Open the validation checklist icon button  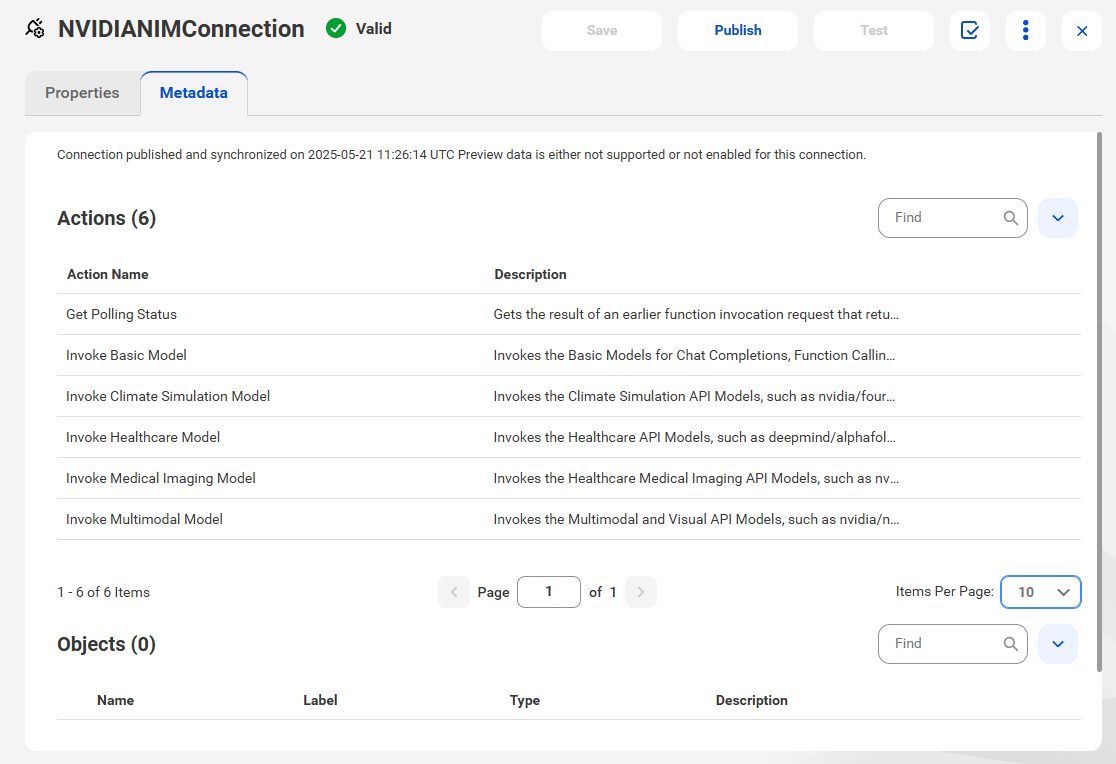pos(969,31)
